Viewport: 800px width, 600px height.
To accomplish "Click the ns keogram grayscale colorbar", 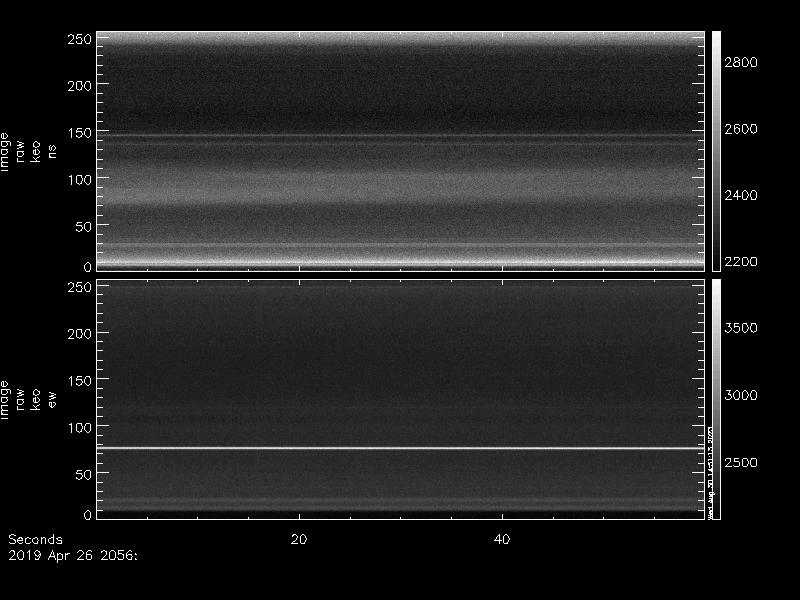I will 716,151.
